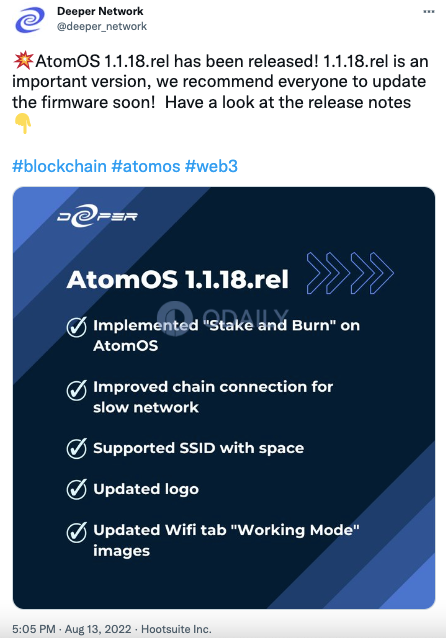
Task: Click the Deeper logo in the image
Action: (97, 216)
